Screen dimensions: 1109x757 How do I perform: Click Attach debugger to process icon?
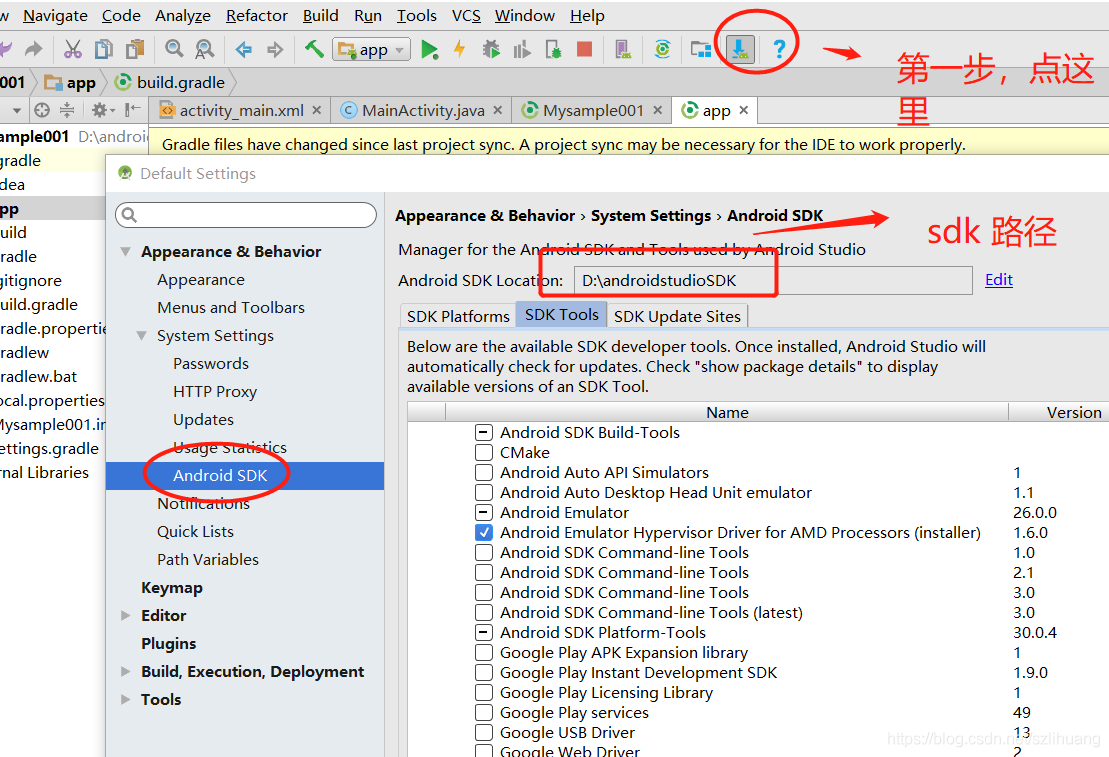(x=554, y=50)
